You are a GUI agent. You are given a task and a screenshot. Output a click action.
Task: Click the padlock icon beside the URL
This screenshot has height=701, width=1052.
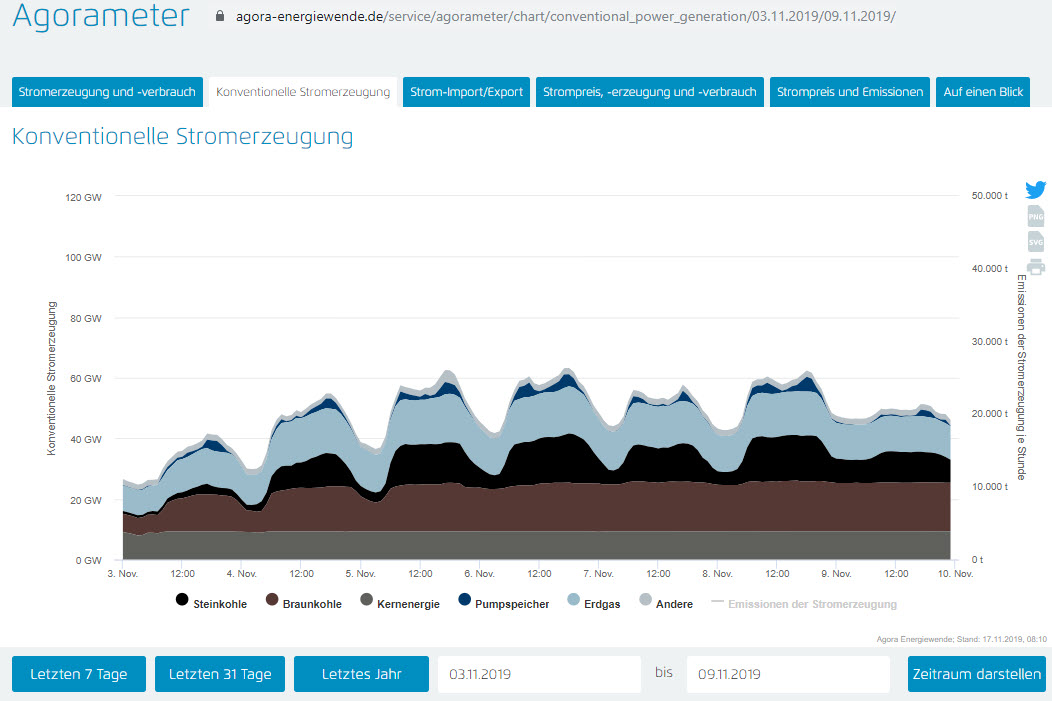tap(221, 17)
